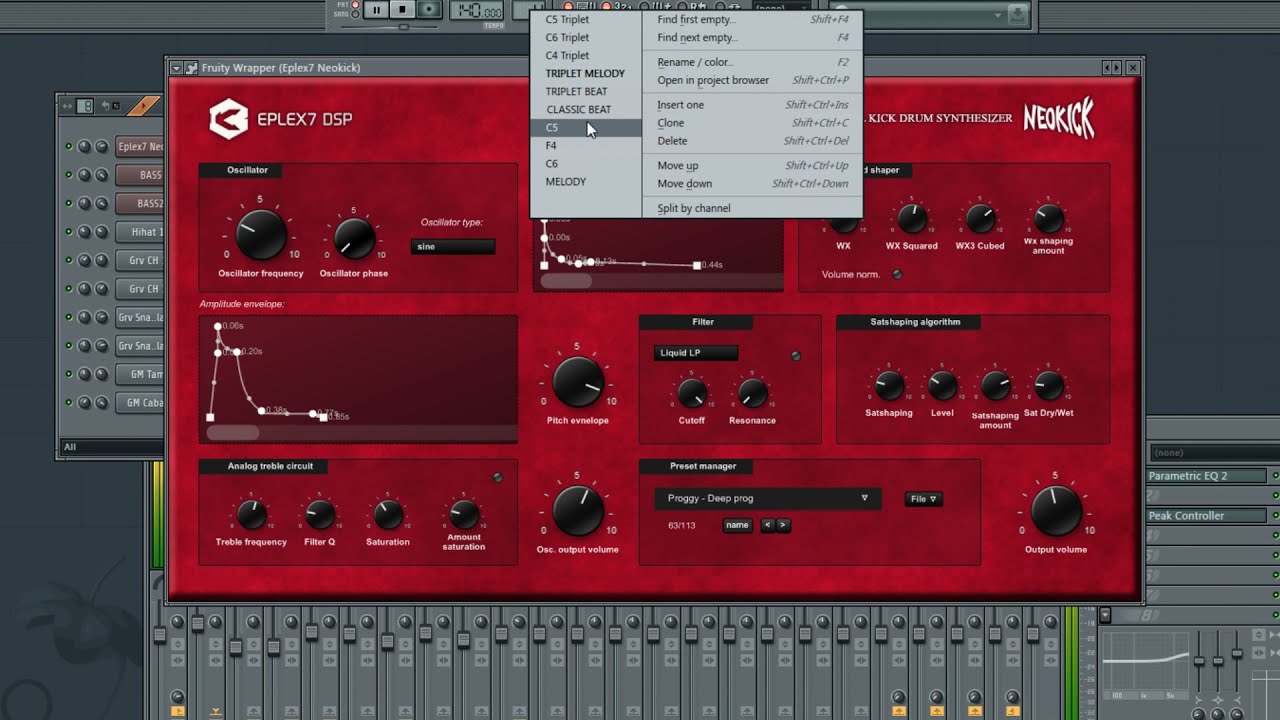Choose Rename / color option

coord(752,62)
